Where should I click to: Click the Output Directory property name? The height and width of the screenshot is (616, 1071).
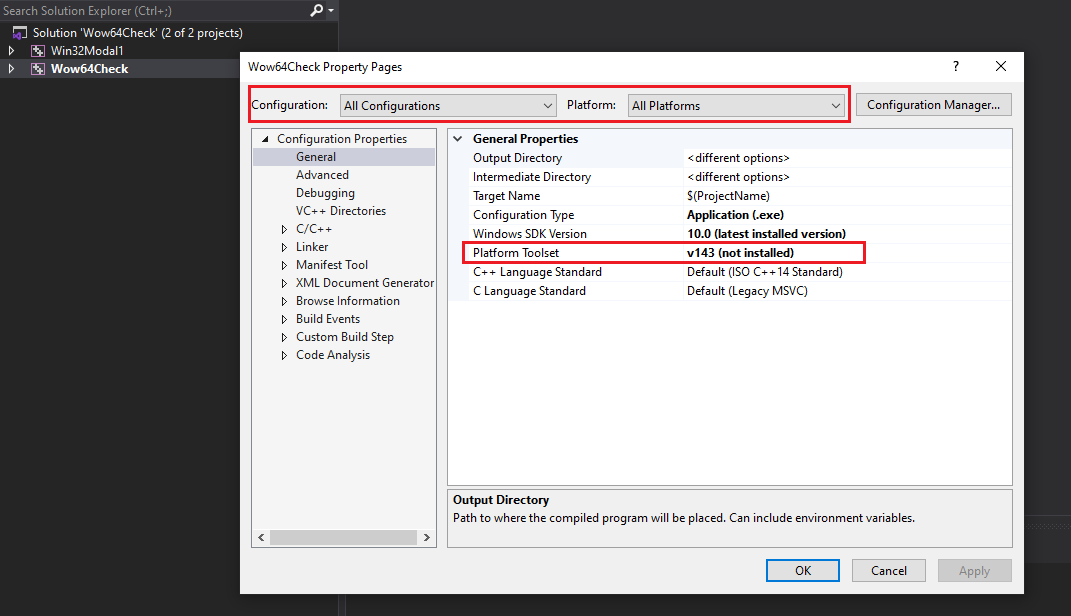point(517,158)
